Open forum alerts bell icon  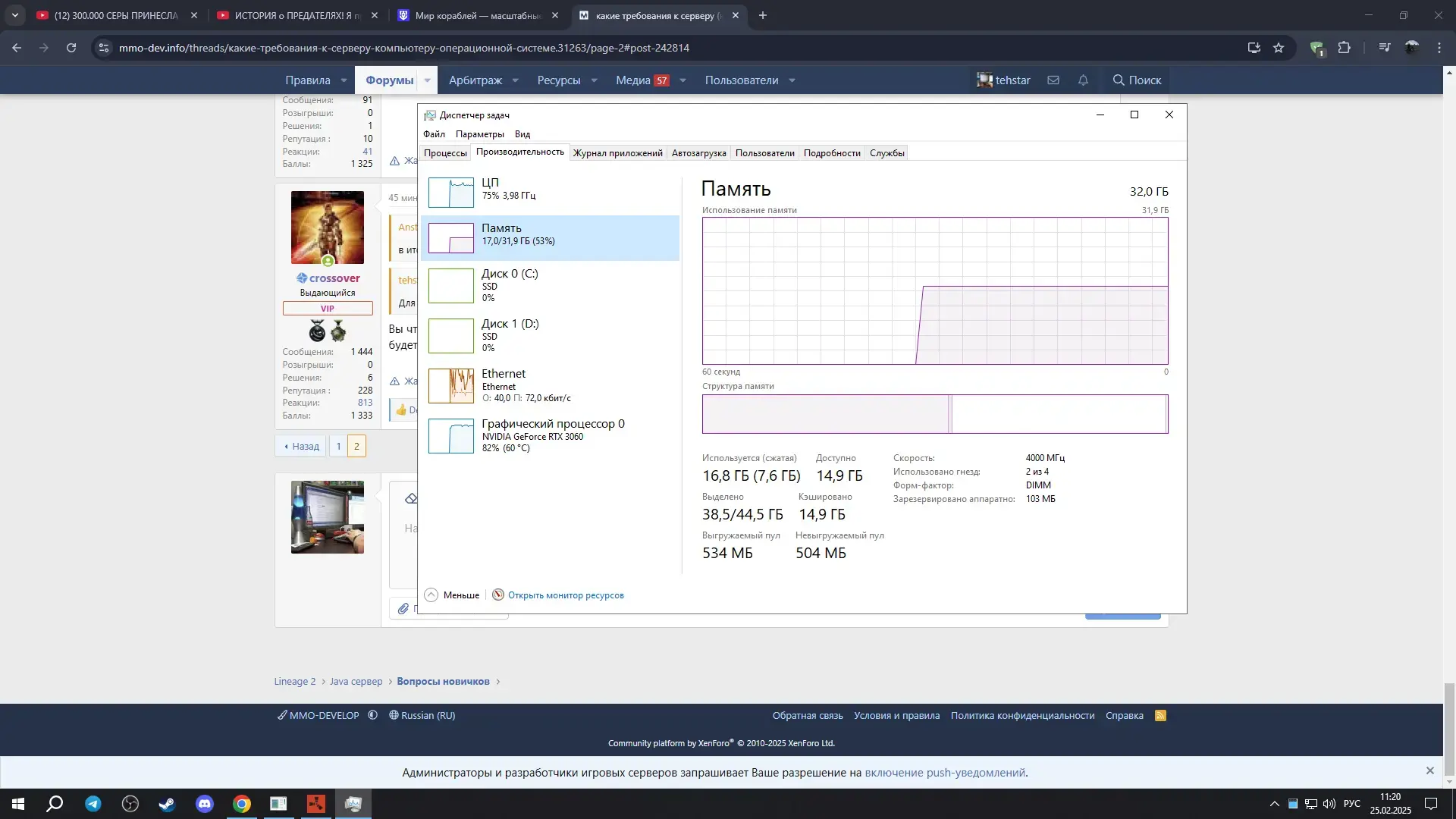tap(1083, 80)
